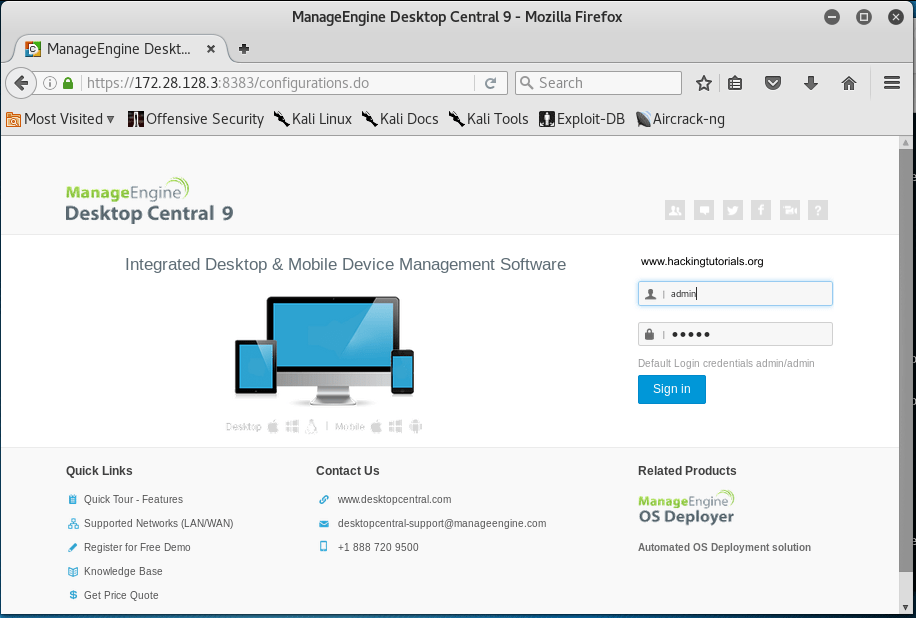Open downloads arrow icon
The image size is (916, 618).
(811, 83)
